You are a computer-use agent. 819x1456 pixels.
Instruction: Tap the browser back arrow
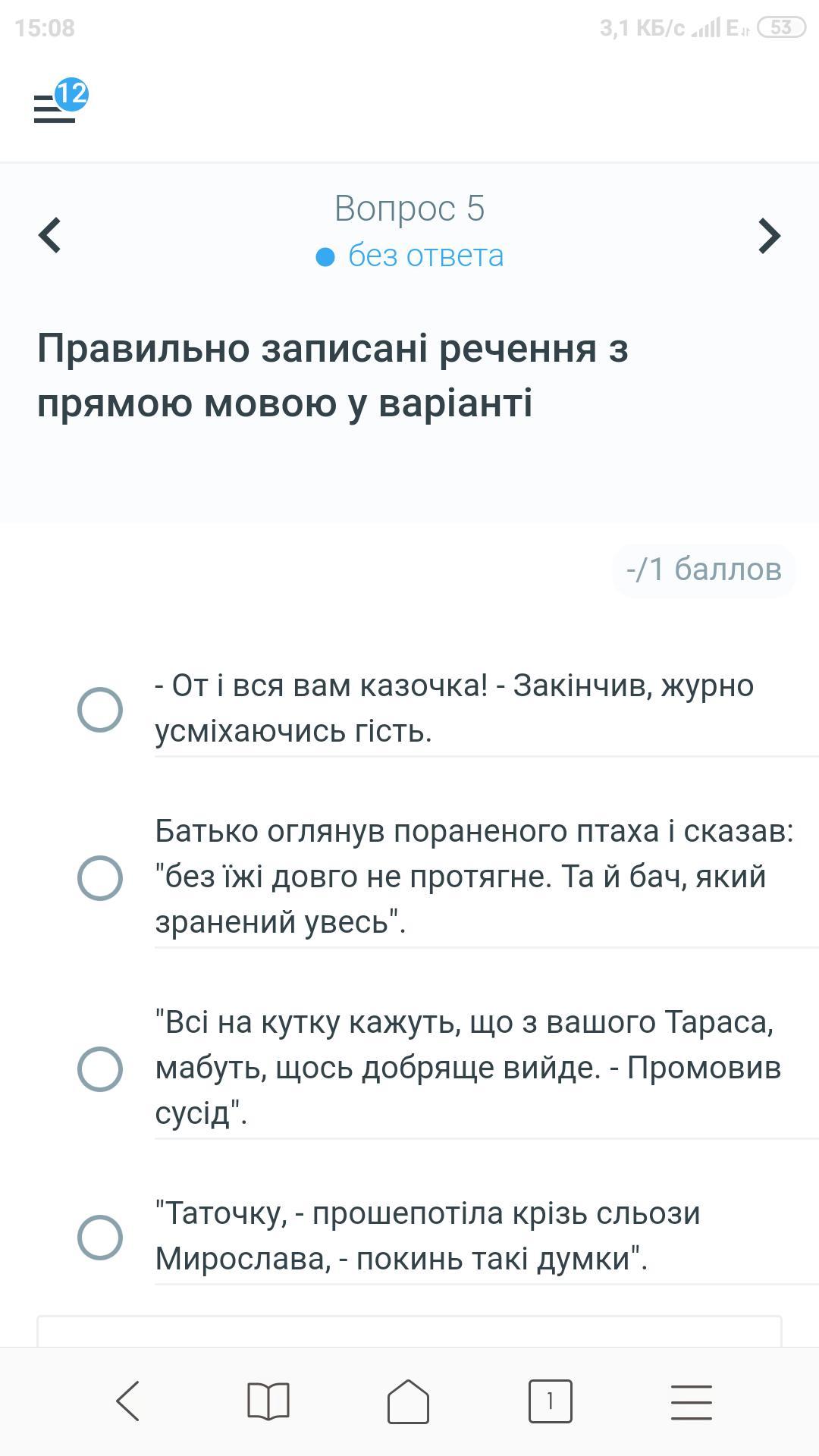click(127, 1401)
